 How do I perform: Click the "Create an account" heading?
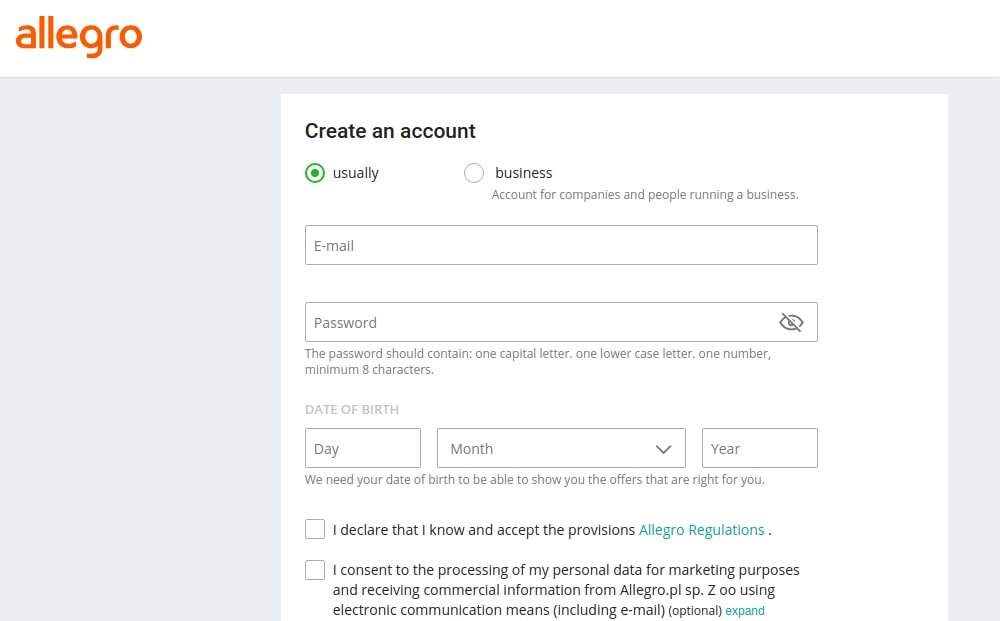[390, 131]
